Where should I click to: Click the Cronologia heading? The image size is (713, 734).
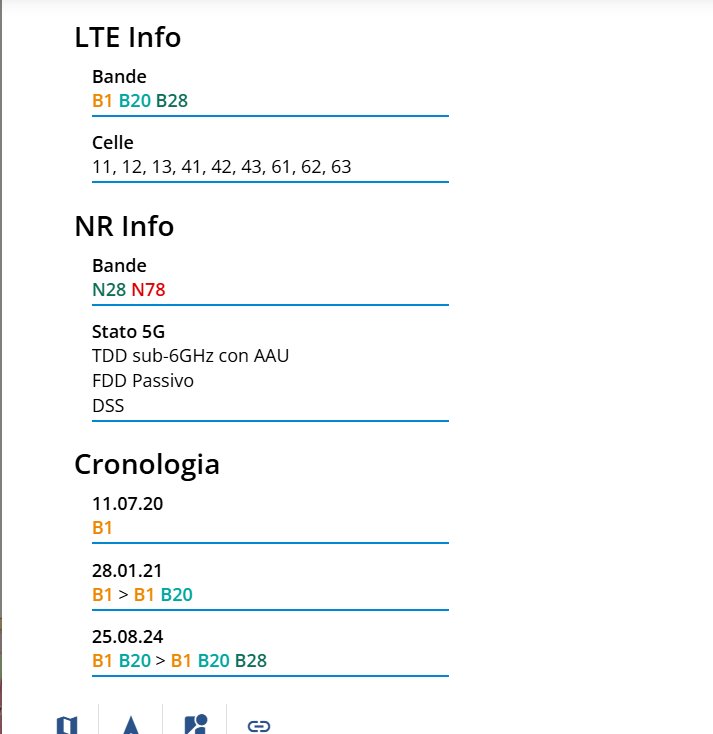pos(147,464)
